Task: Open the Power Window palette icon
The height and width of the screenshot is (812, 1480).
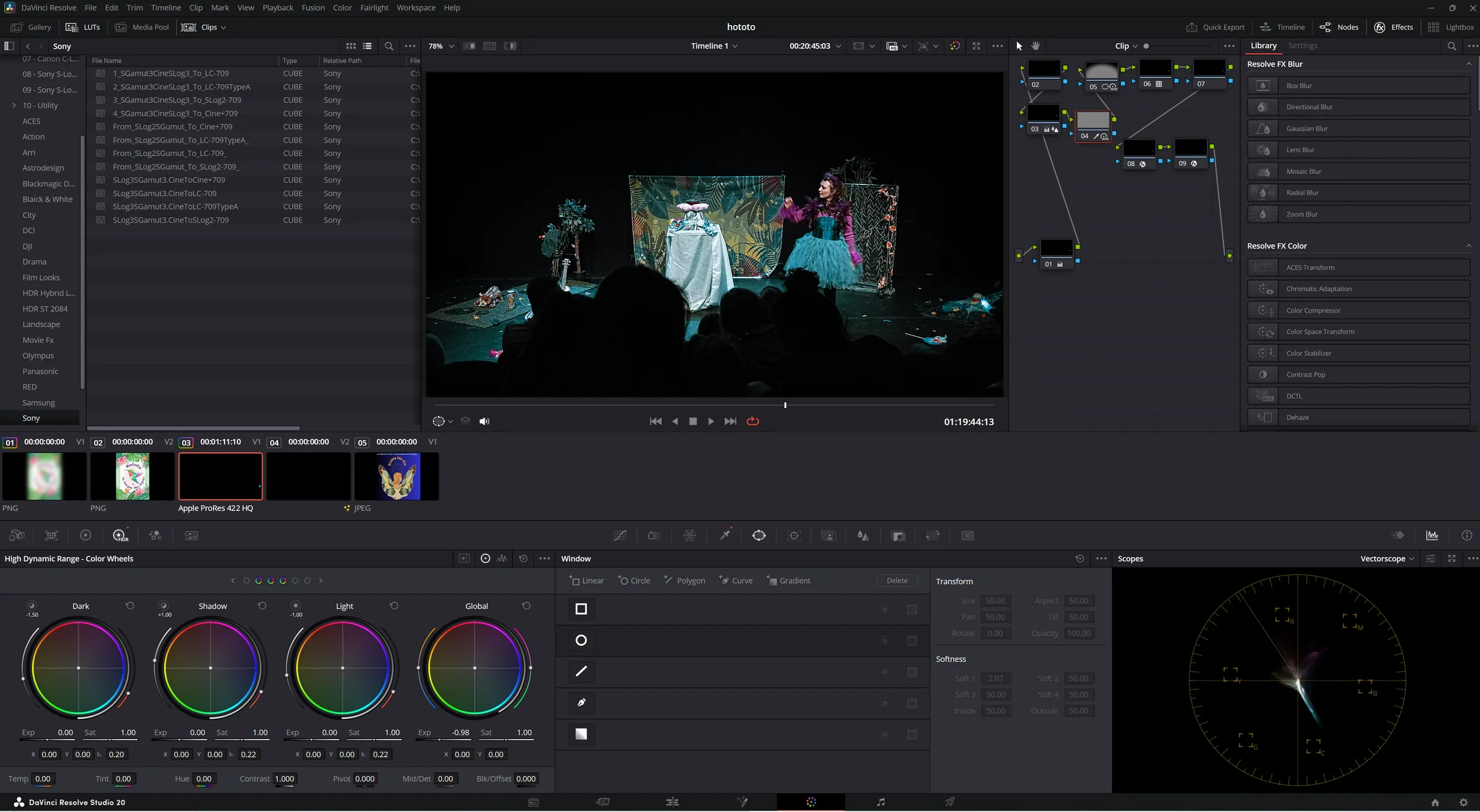Action: click(759, 536)
